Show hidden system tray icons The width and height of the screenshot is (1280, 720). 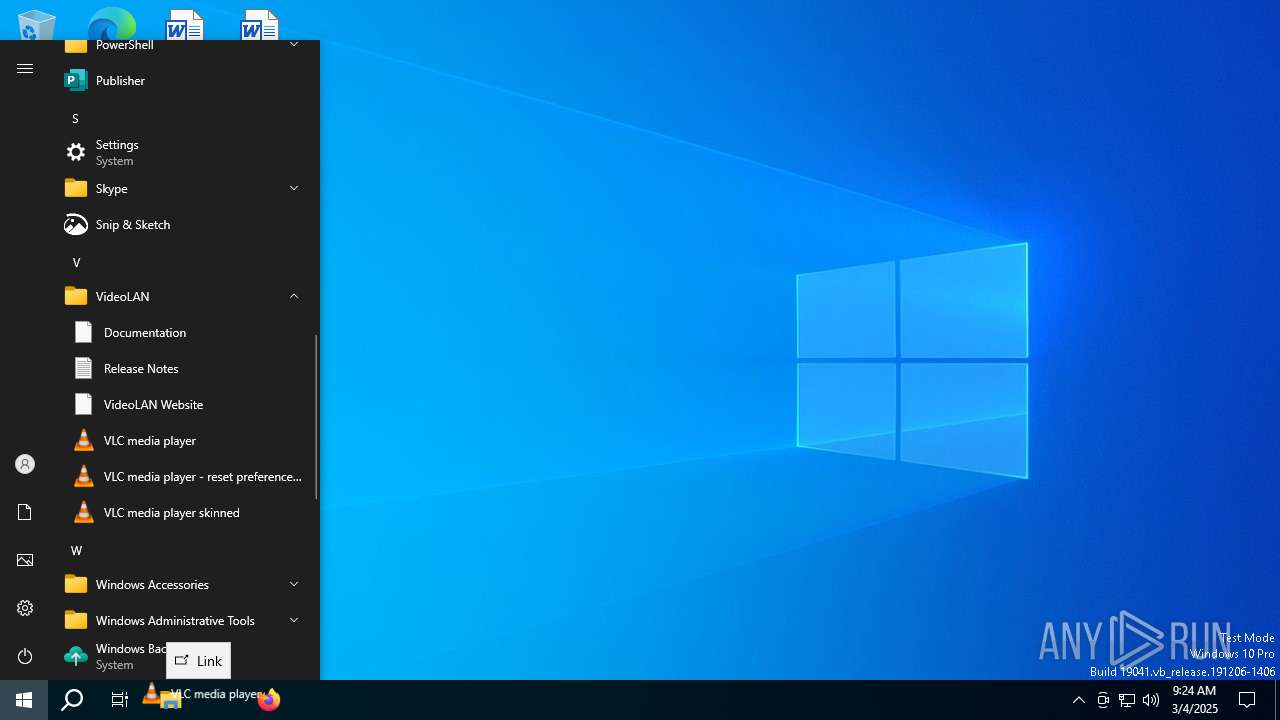point(1078,700)
